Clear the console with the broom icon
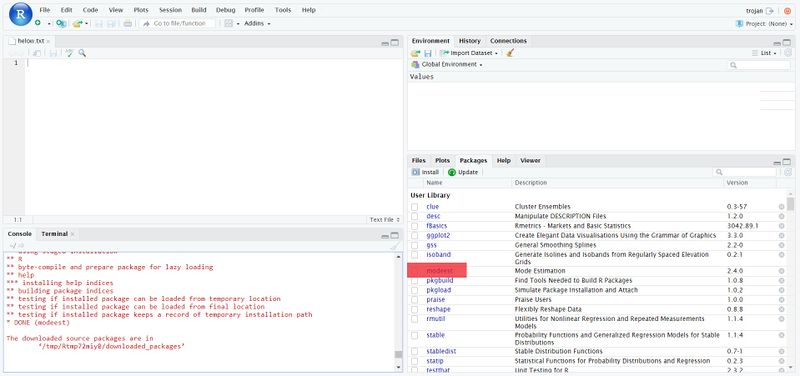800x376 pixels. click(x=394, y=246)
